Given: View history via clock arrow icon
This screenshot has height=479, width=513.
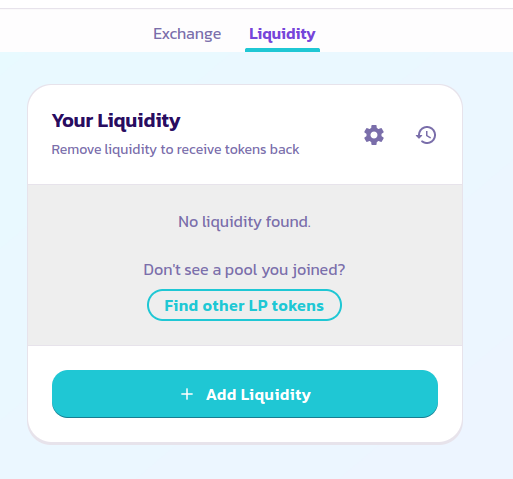Looking at the screenshot, I should click(x=426, y=135).
